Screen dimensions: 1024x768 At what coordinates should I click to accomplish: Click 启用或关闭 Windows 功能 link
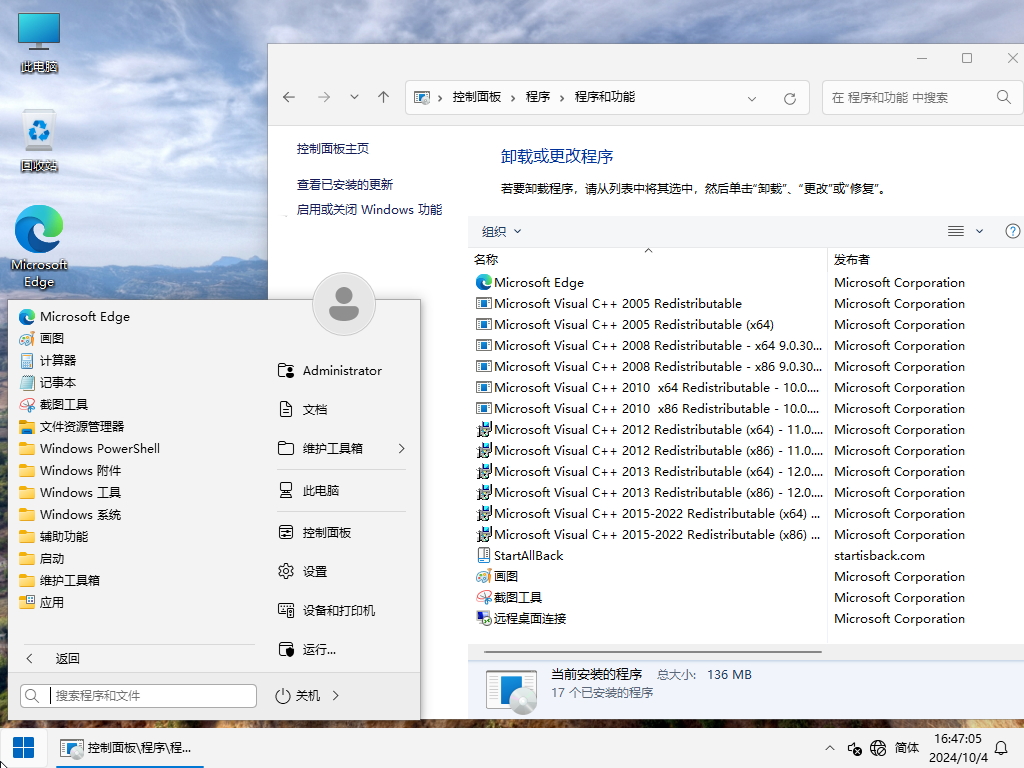click(369, 210)
